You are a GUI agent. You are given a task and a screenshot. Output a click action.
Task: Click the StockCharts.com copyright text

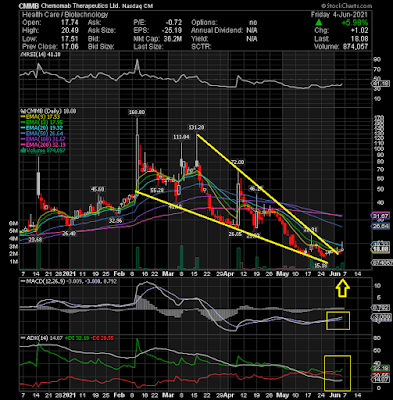tap(346, 6)
